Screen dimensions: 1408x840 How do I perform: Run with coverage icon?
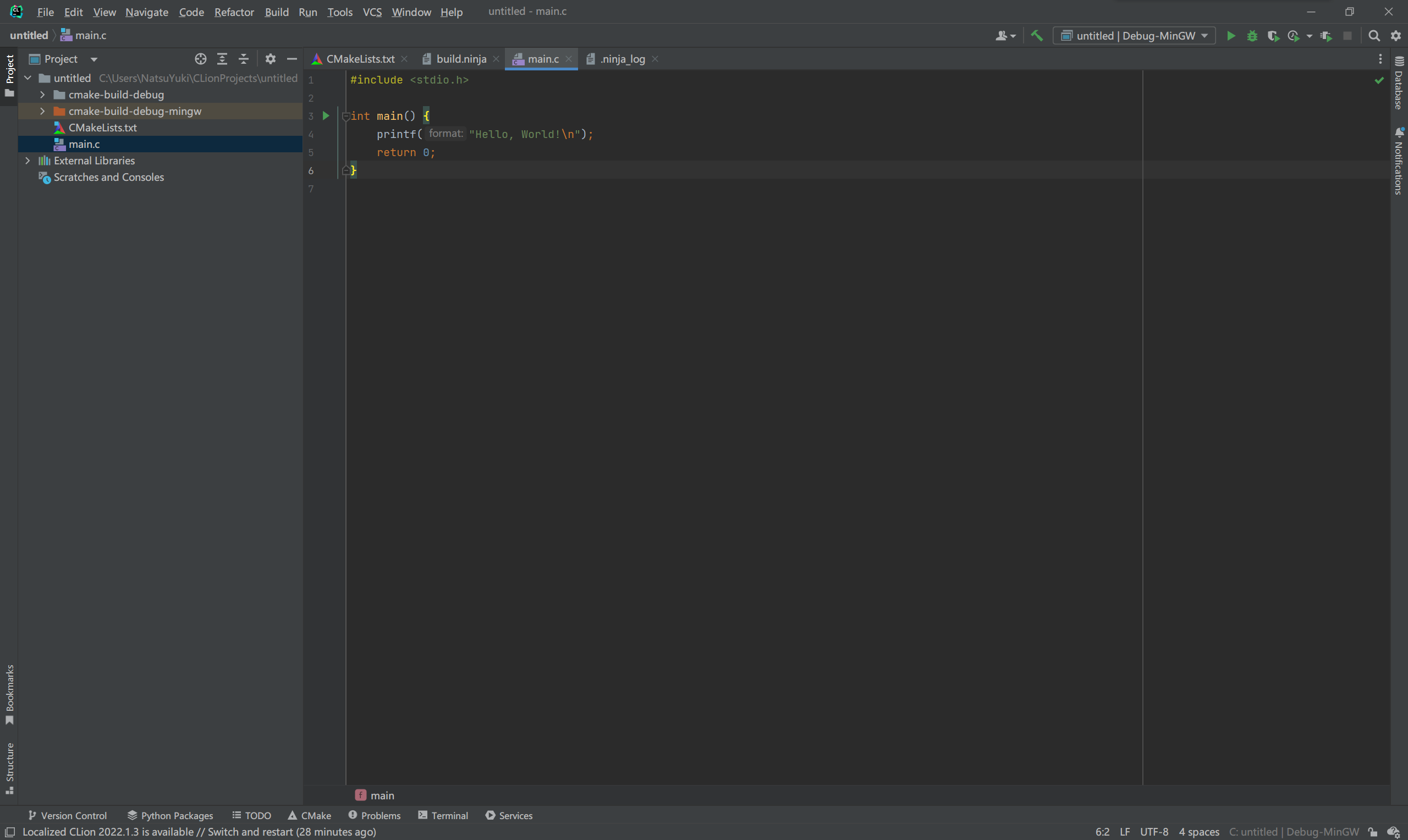tap(1273, 36)
